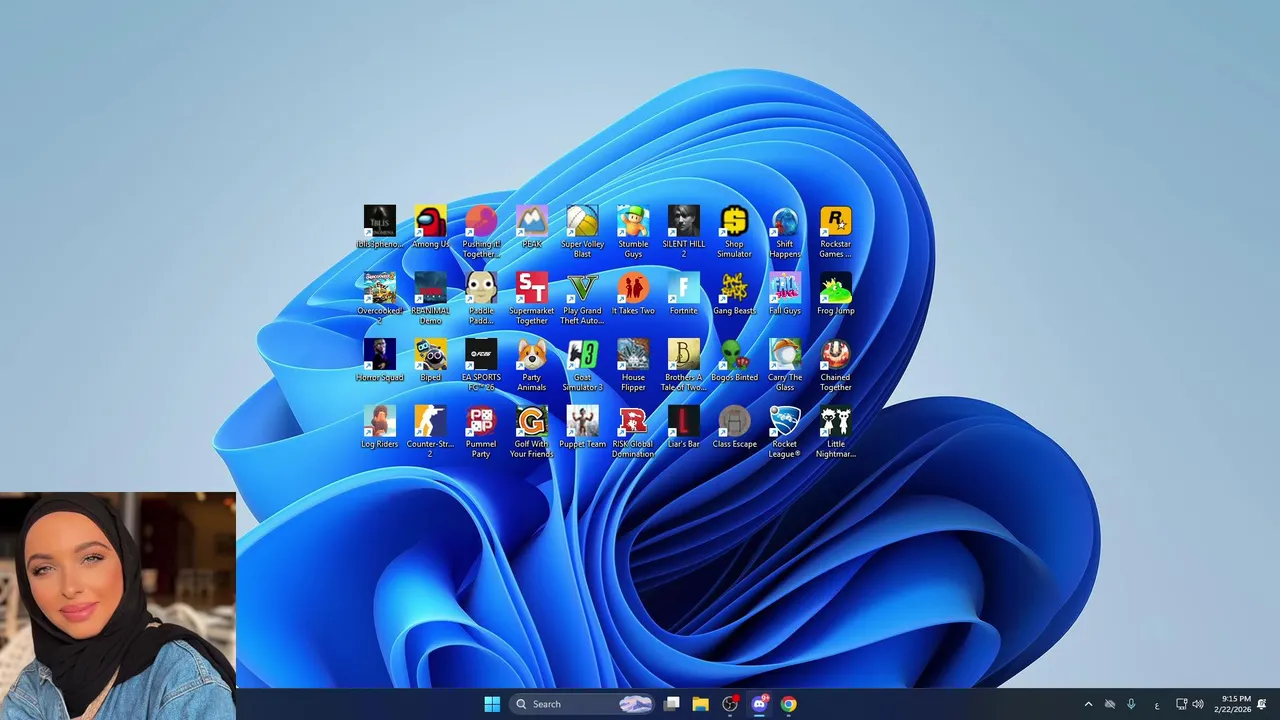Open the REANIMAL Demo shortcut

(x=430, y=298)
